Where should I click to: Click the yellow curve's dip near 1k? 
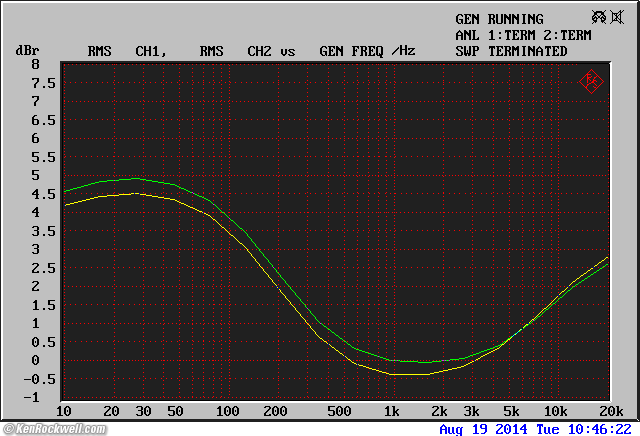pos(405,374)
